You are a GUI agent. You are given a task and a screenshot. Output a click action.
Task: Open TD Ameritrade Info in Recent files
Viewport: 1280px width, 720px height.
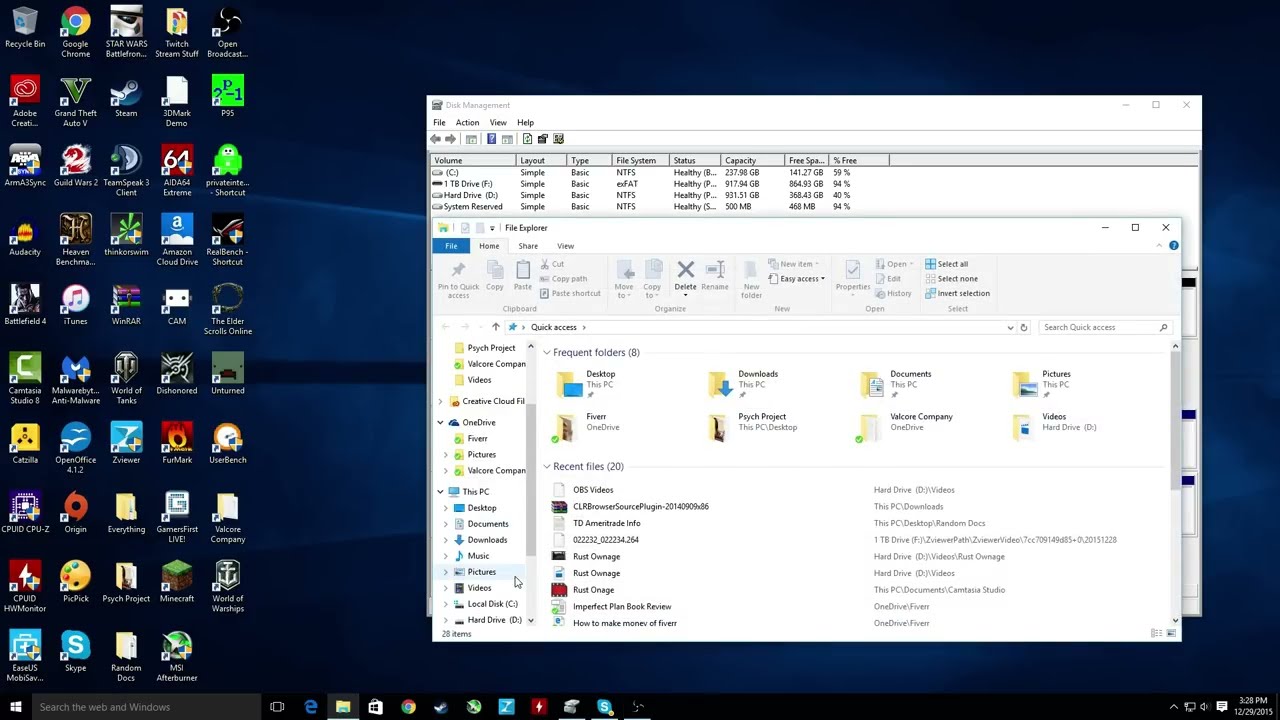606,524
